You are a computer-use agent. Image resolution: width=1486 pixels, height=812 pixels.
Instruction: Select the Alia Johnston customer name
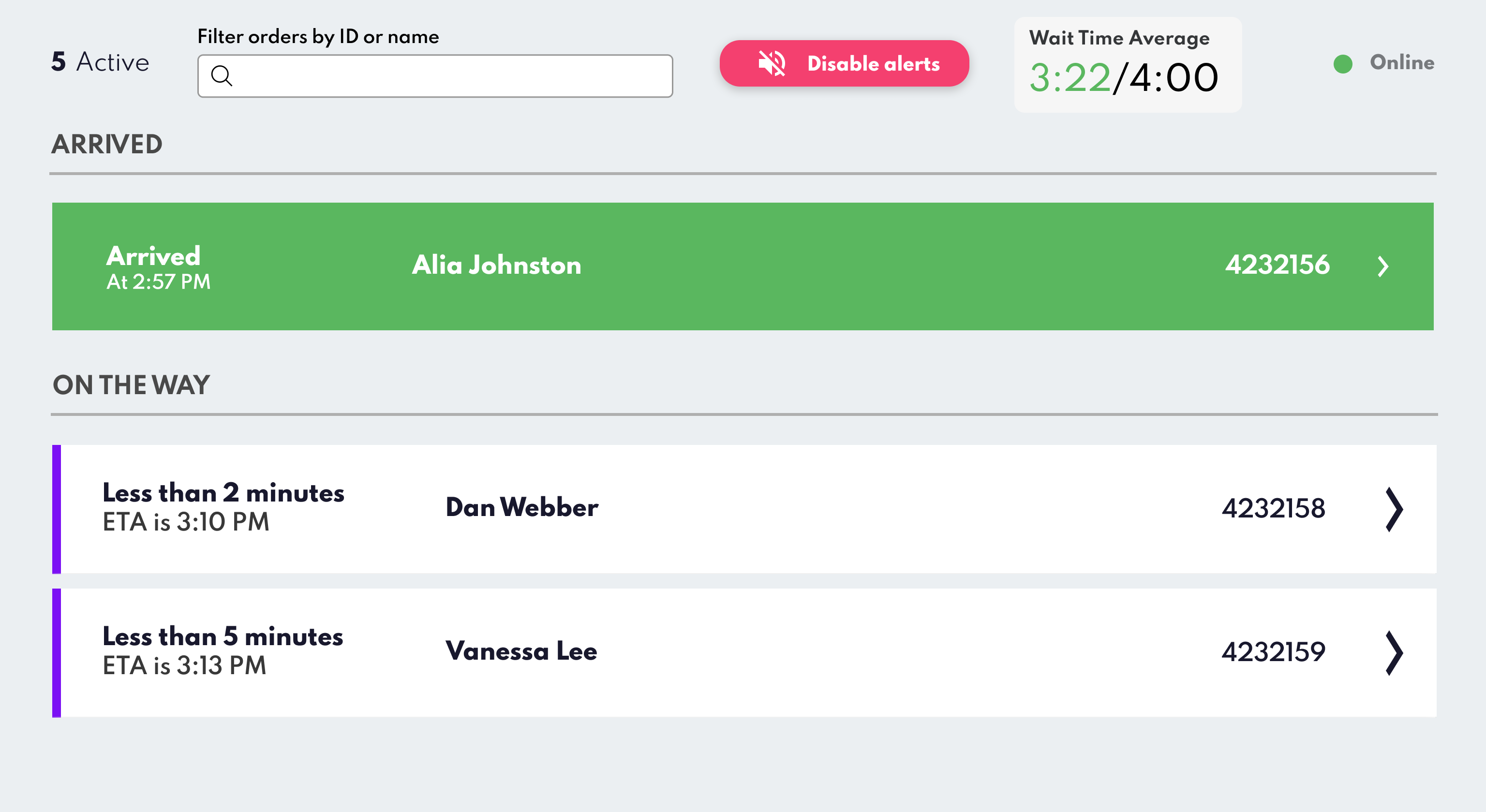496,266
